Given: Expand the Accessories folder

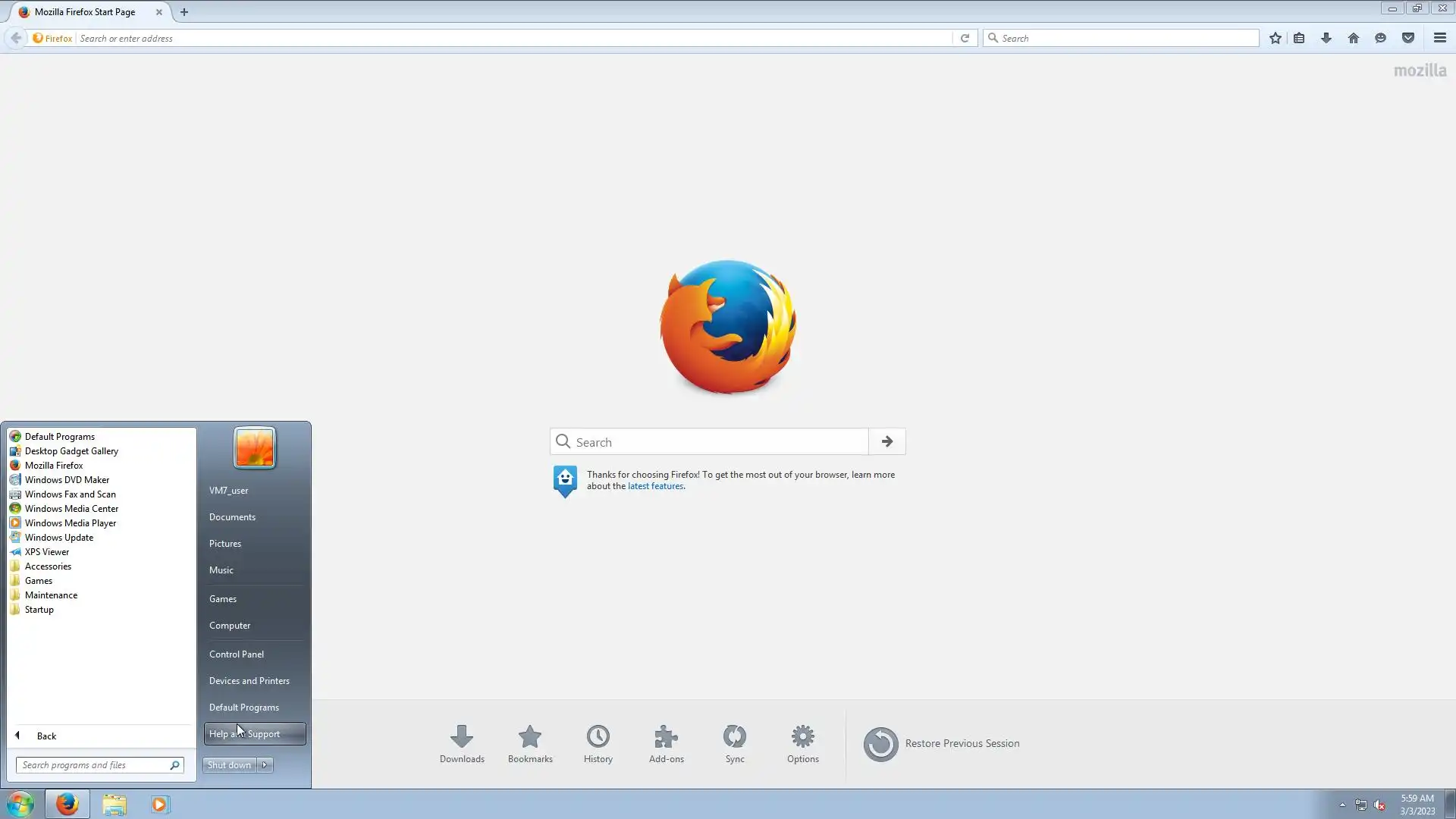Looking at the screenshot, I should [x=48, y=566].
